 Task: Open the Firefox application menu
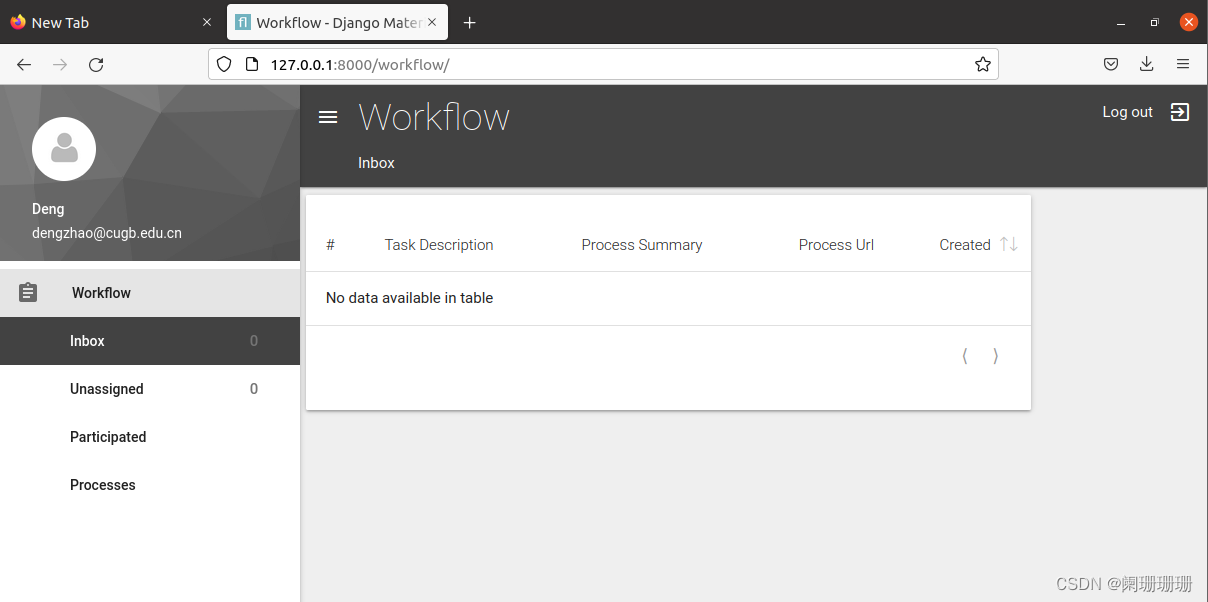pos(1183,63)
